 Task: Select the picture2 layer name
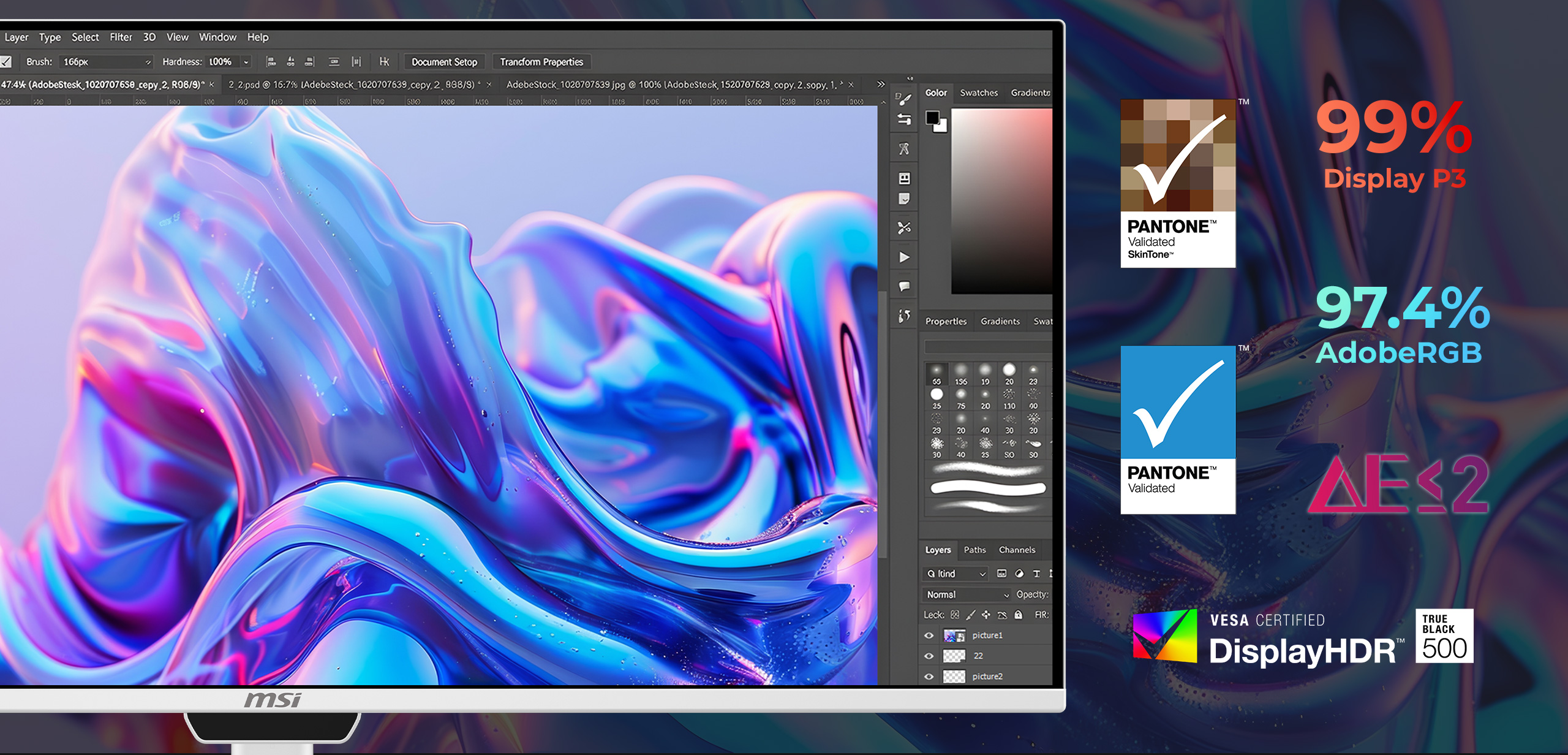tap(987, 677)
